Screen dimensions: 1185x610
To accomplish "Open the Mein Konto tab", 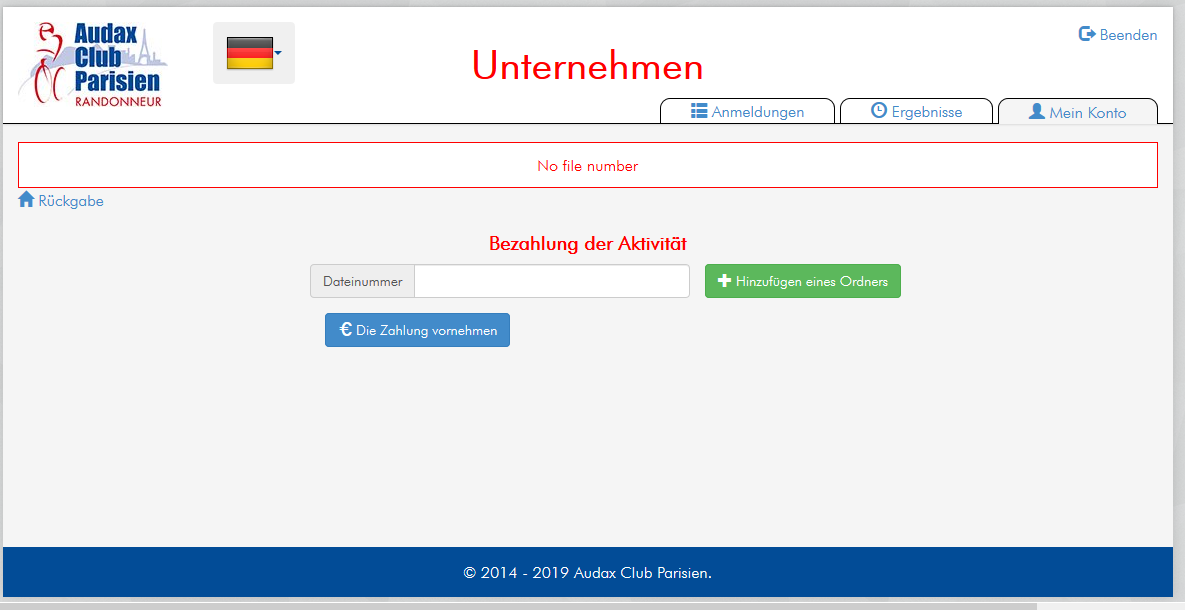I will click(1087, 113).
